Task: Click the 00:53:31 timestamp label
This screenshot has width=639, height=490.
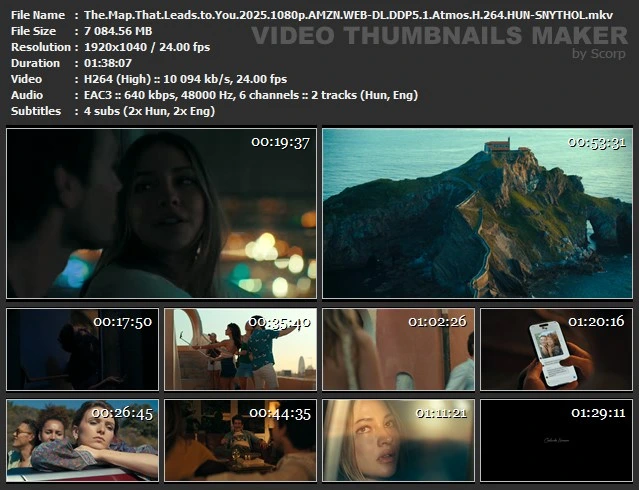Action: 596,142
